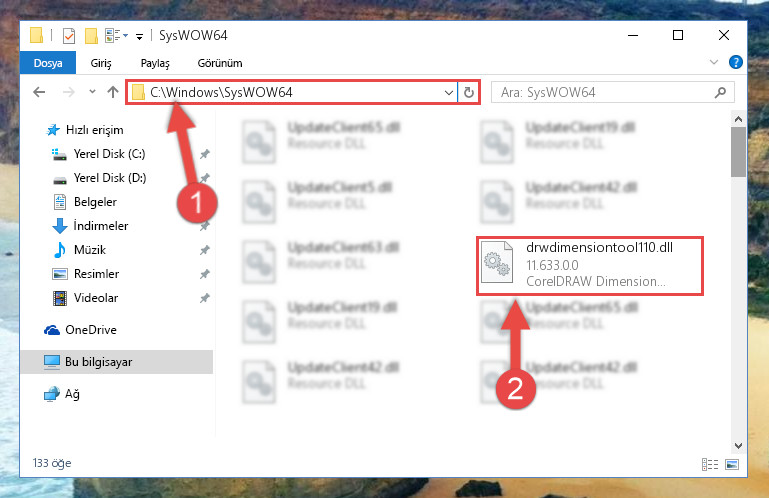The width and height of the screenshot is (769, 498).
Task: Go up one folder level
Action: [113, 92]
